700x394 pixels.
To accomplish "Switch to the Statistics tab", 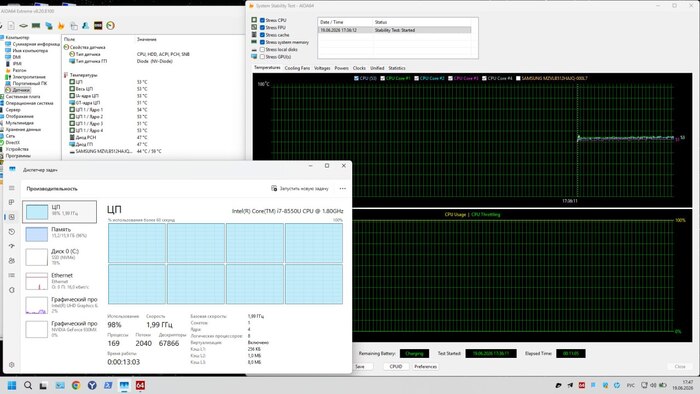I will (397, 68).
